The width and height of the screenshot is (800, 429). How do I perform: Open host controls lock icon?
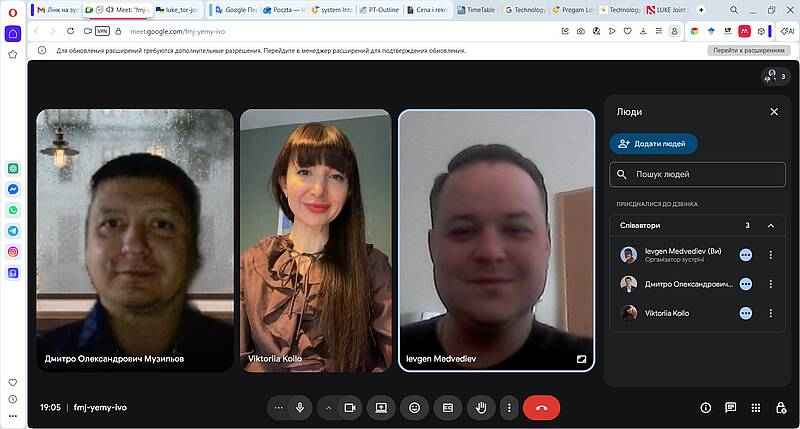tap(781, 408)
